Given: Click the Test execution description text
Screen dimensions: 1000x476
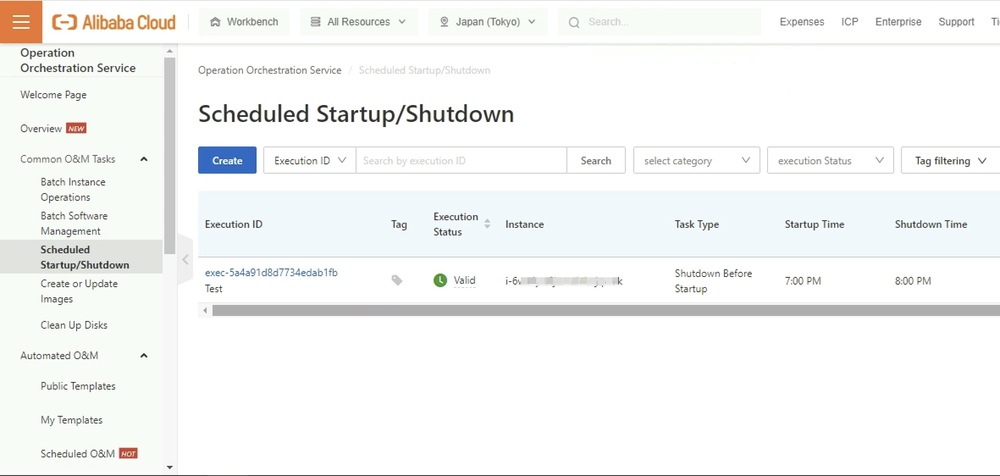Looking at the screenshot, I should click(214, 288).
